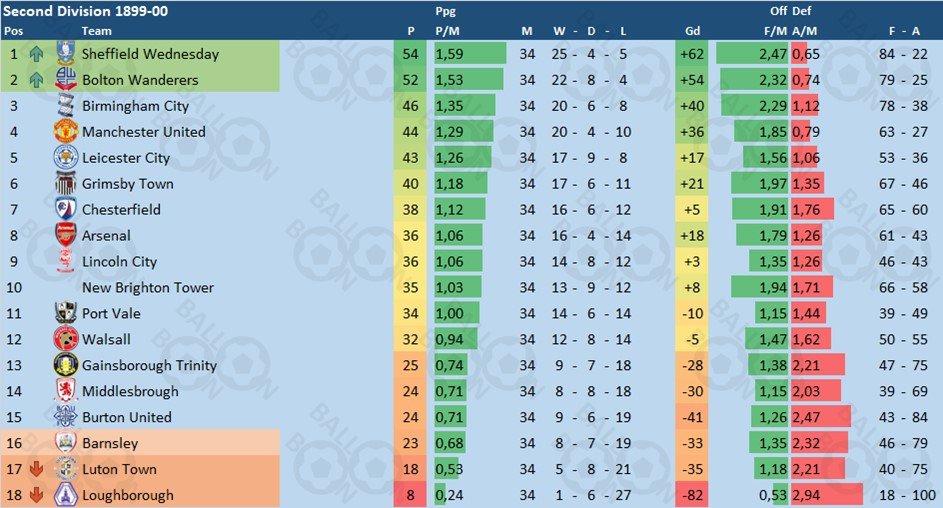This screenshot has width=943, height=508.
Task: Click the New Brighton Tower team name
Action: click(x=148, y=287)
